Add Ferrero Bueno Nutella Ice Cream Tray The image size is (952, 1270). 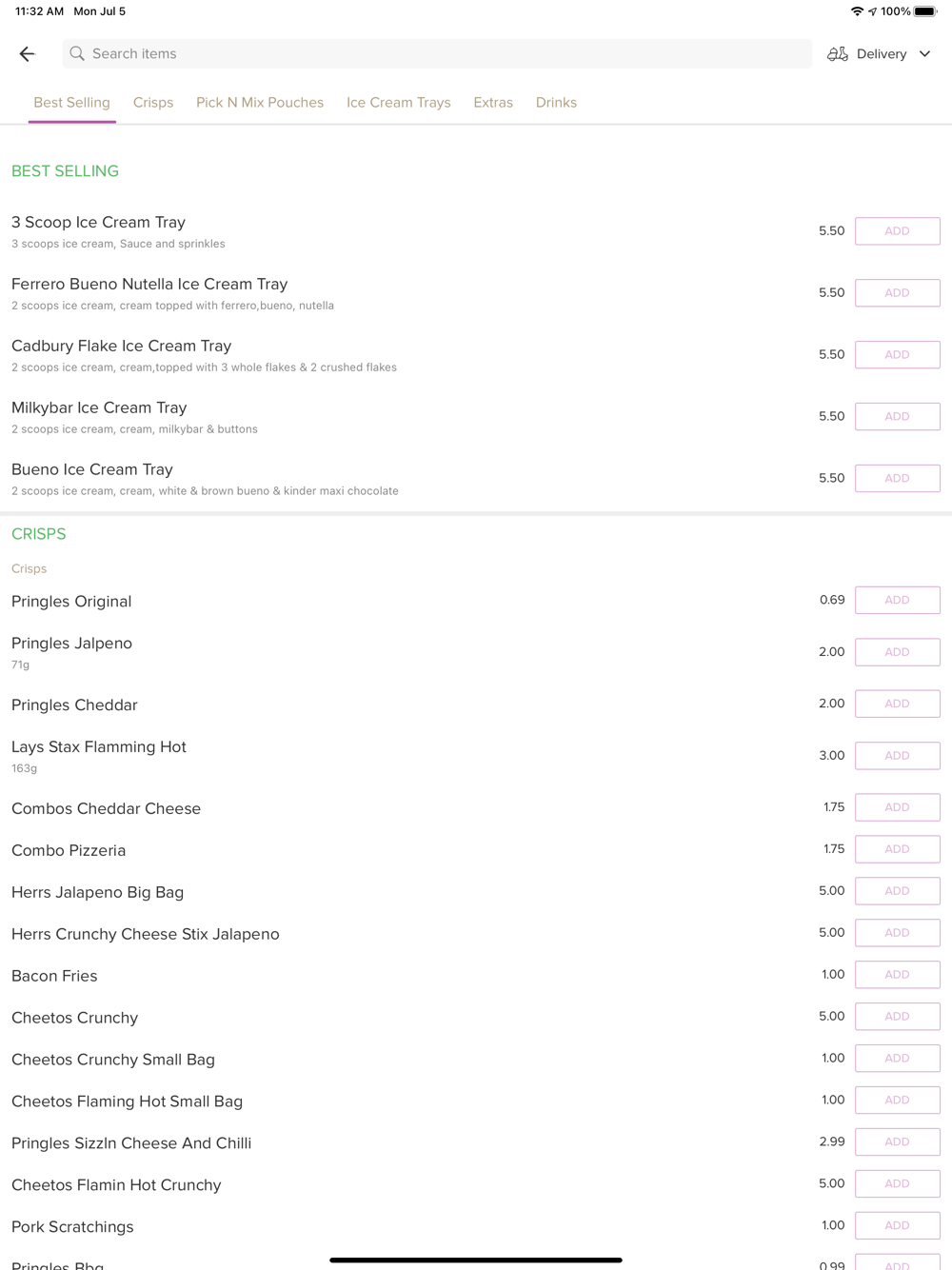click(898, 293)
